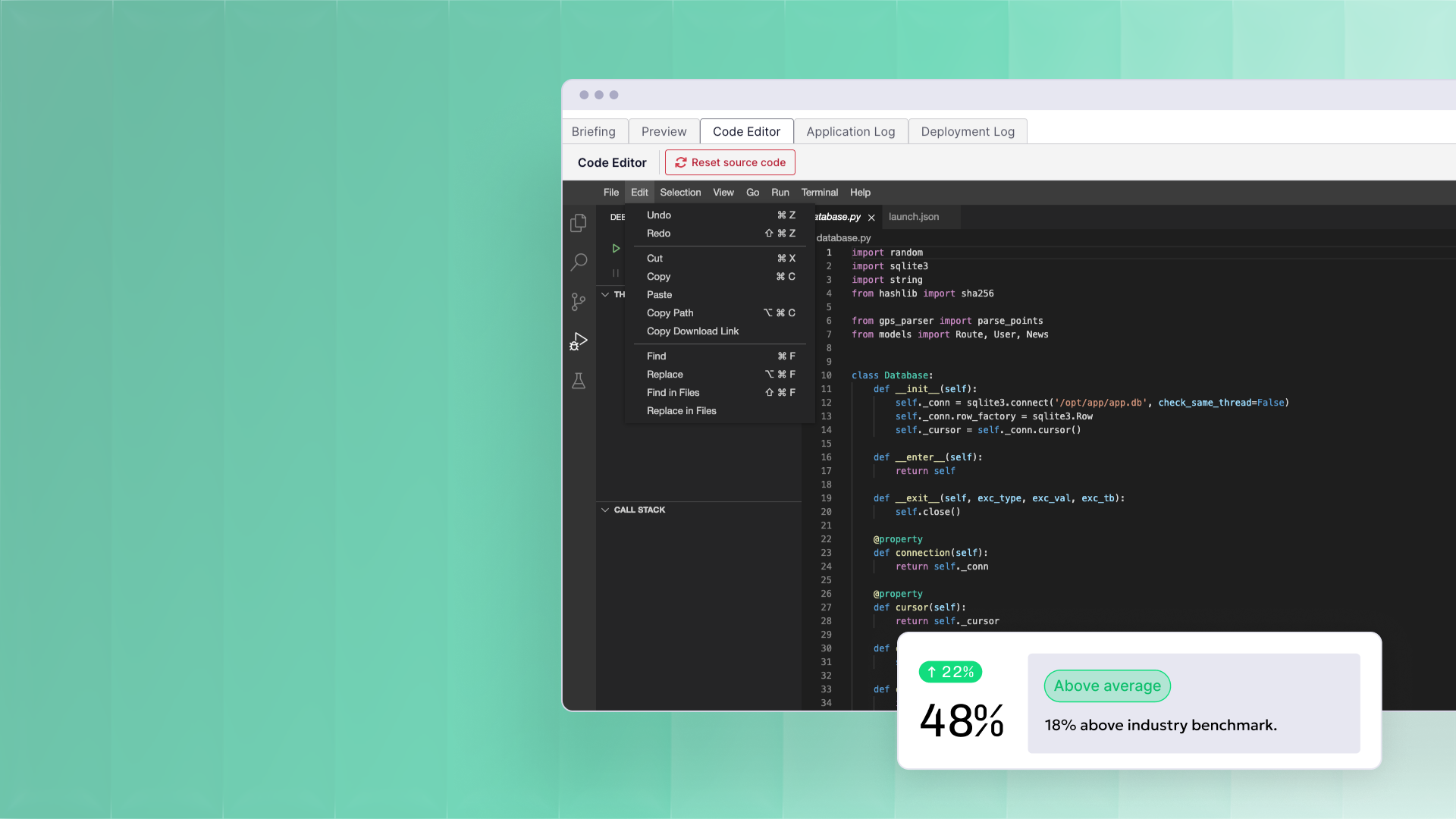Click the pause icon in debug panel
This screenshot has width=1456, height=819.
pos(616,273)
